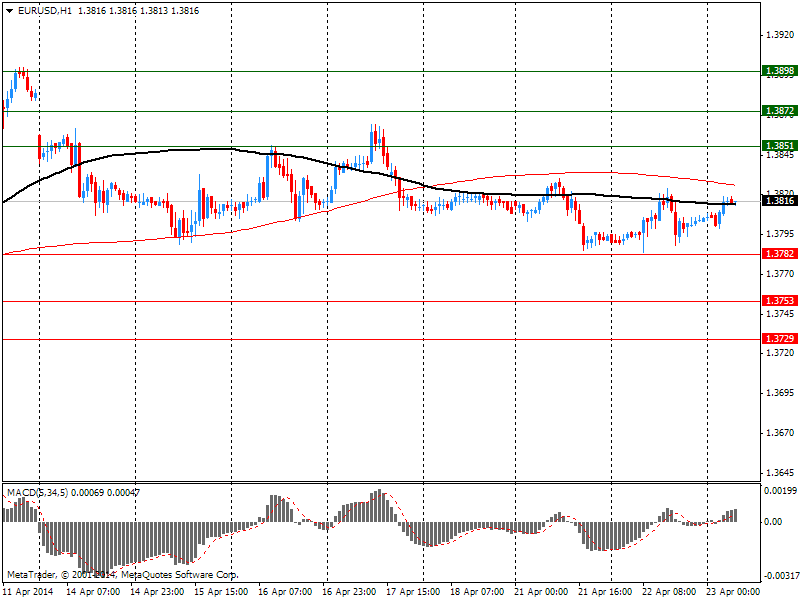This screenshot has width=800, height=600.
Task: Click the EURUSD,H1 chart symbol title
Action: pos(44,9)
